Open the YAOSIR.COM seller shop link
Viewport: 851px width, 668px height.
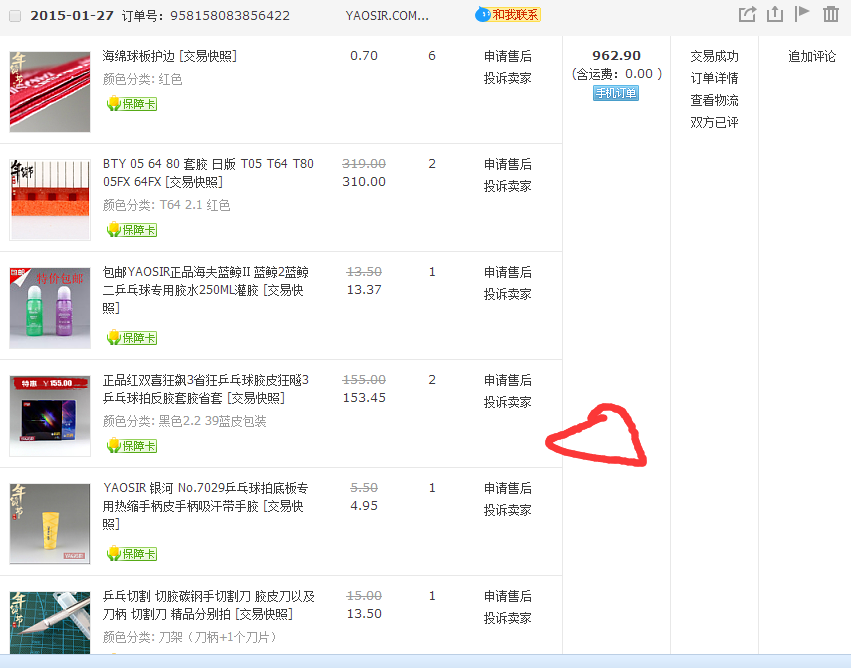387,16
